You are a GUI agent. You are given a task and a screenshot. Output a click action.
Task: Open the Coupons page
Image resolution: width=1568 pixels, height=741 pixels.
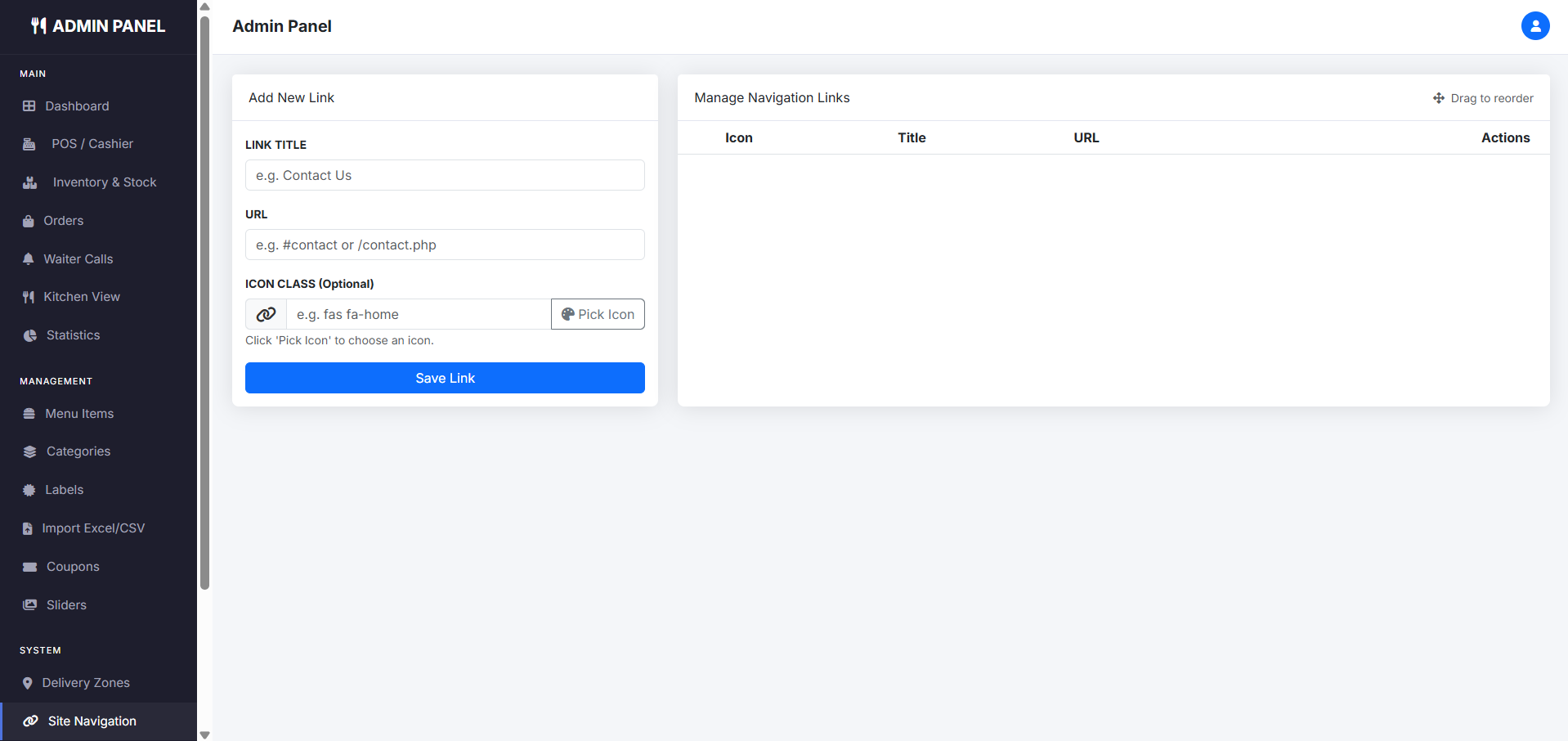tap(73, 567)
